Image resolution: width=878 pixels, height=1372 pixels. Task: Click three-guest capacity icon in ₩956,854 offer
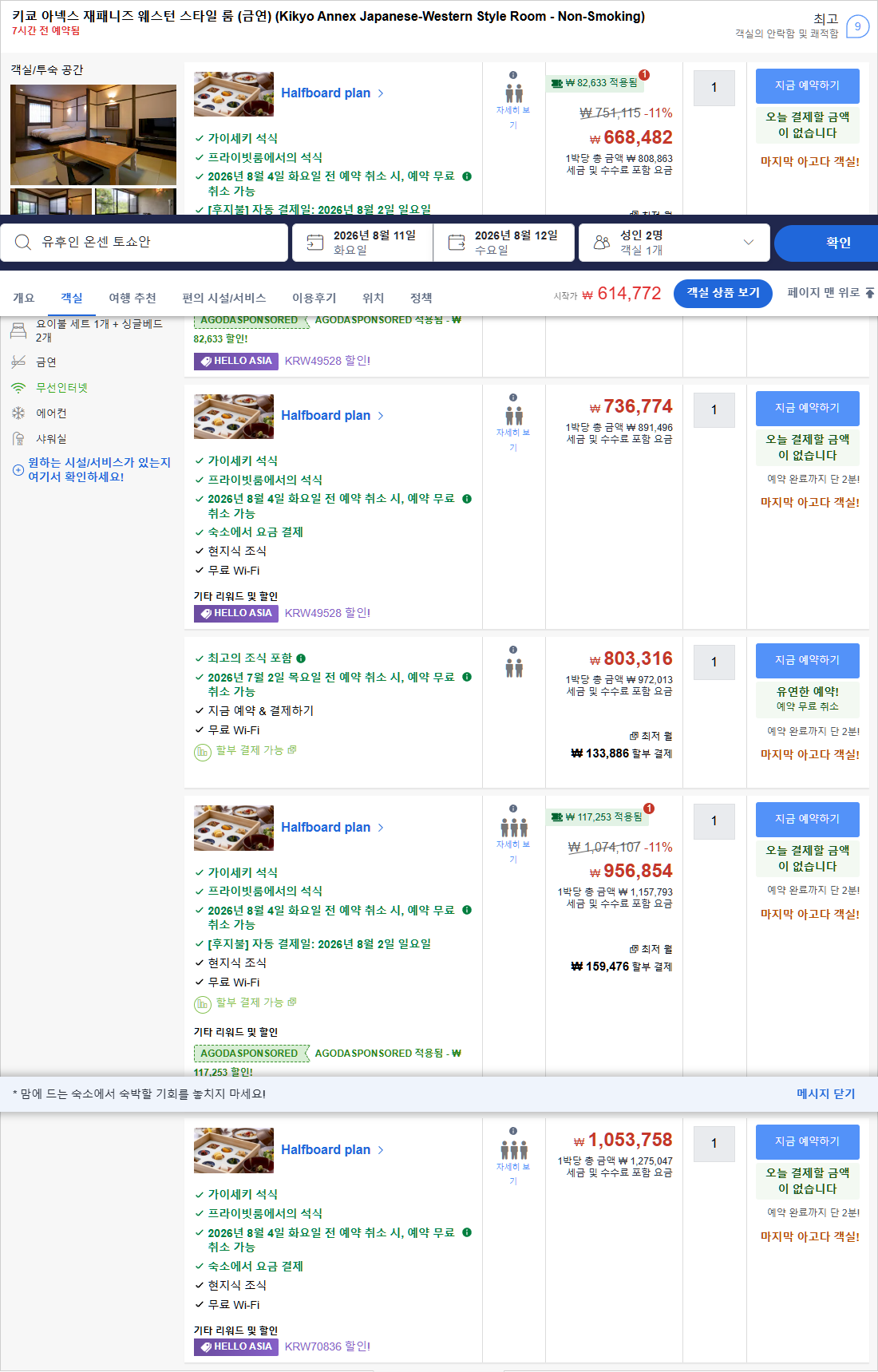point(514,828)
